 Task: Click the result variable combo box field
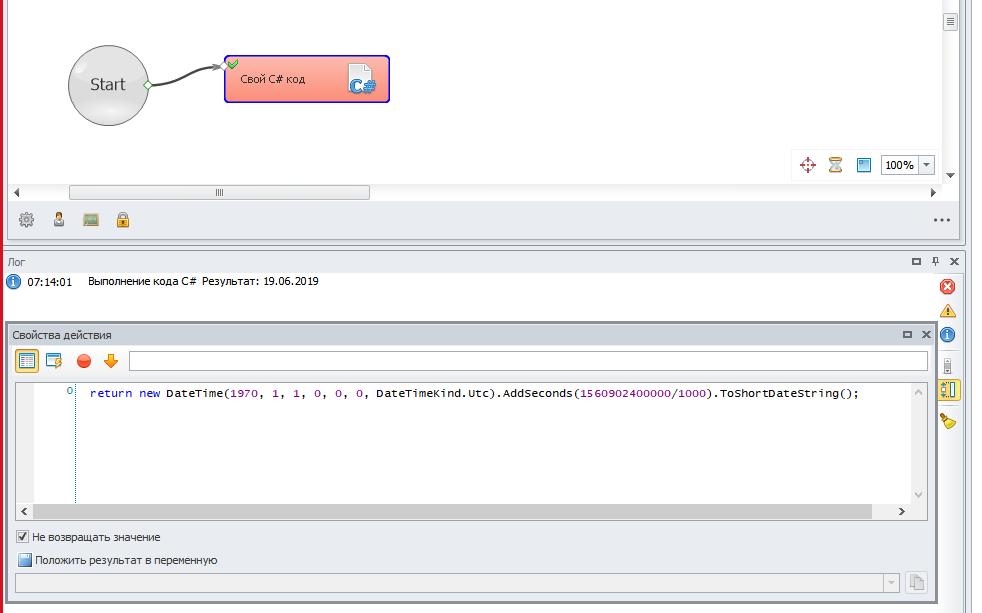pos(449,583)
